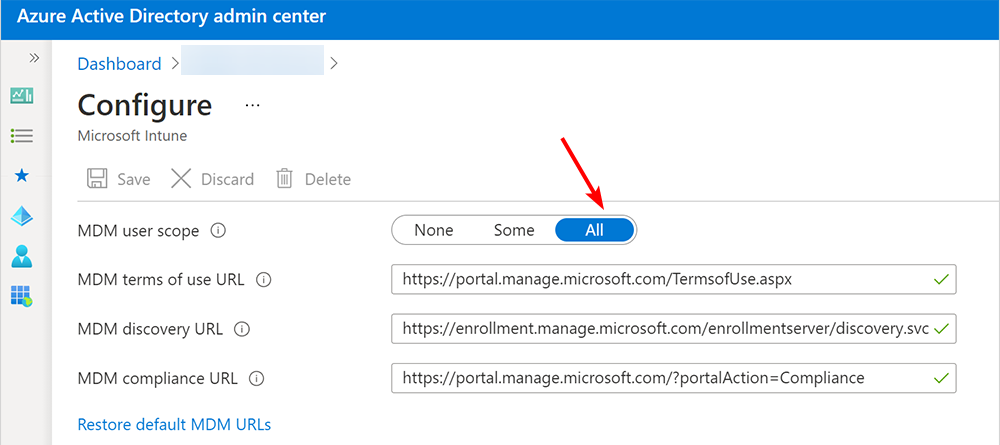Open the more options ellipsis beside Configure
This screenshot has width=1000, height=445.
[x=253, y=105]
